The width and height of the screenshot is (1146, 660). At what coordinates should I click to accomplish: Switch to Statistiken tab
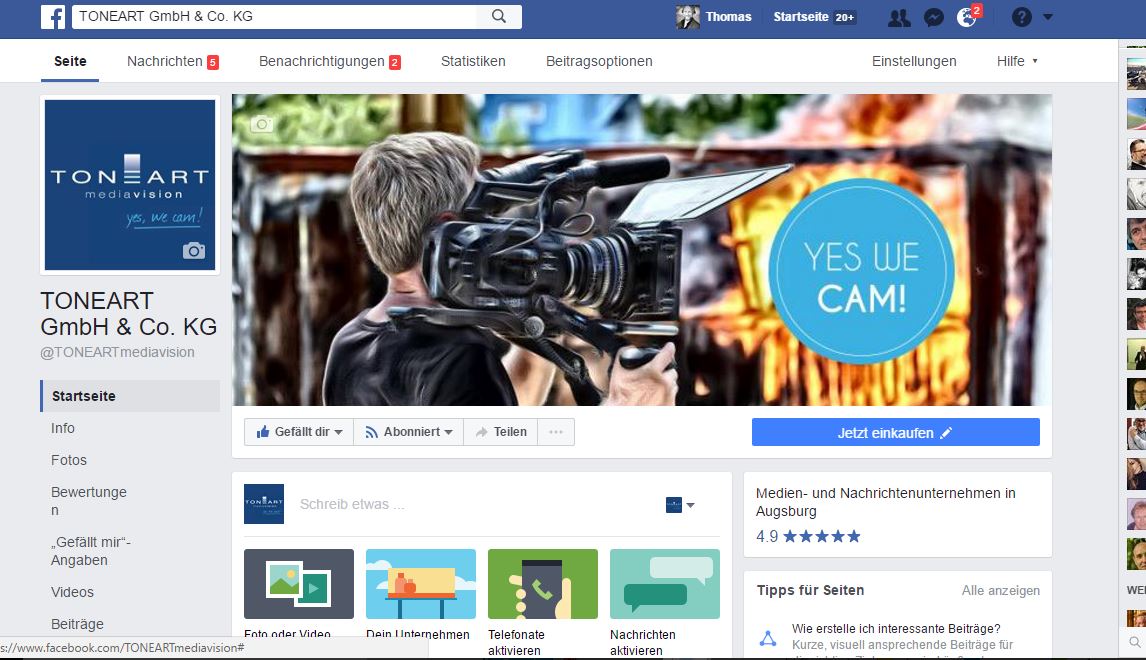473,61
